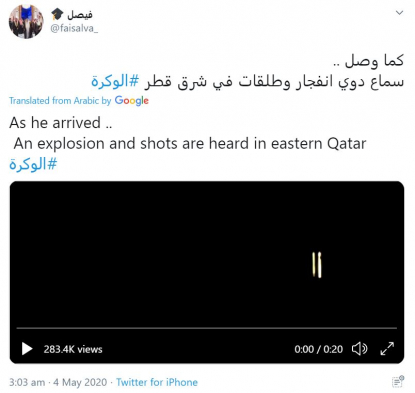Open the profile picture of faisalva_

click(26, 22)
